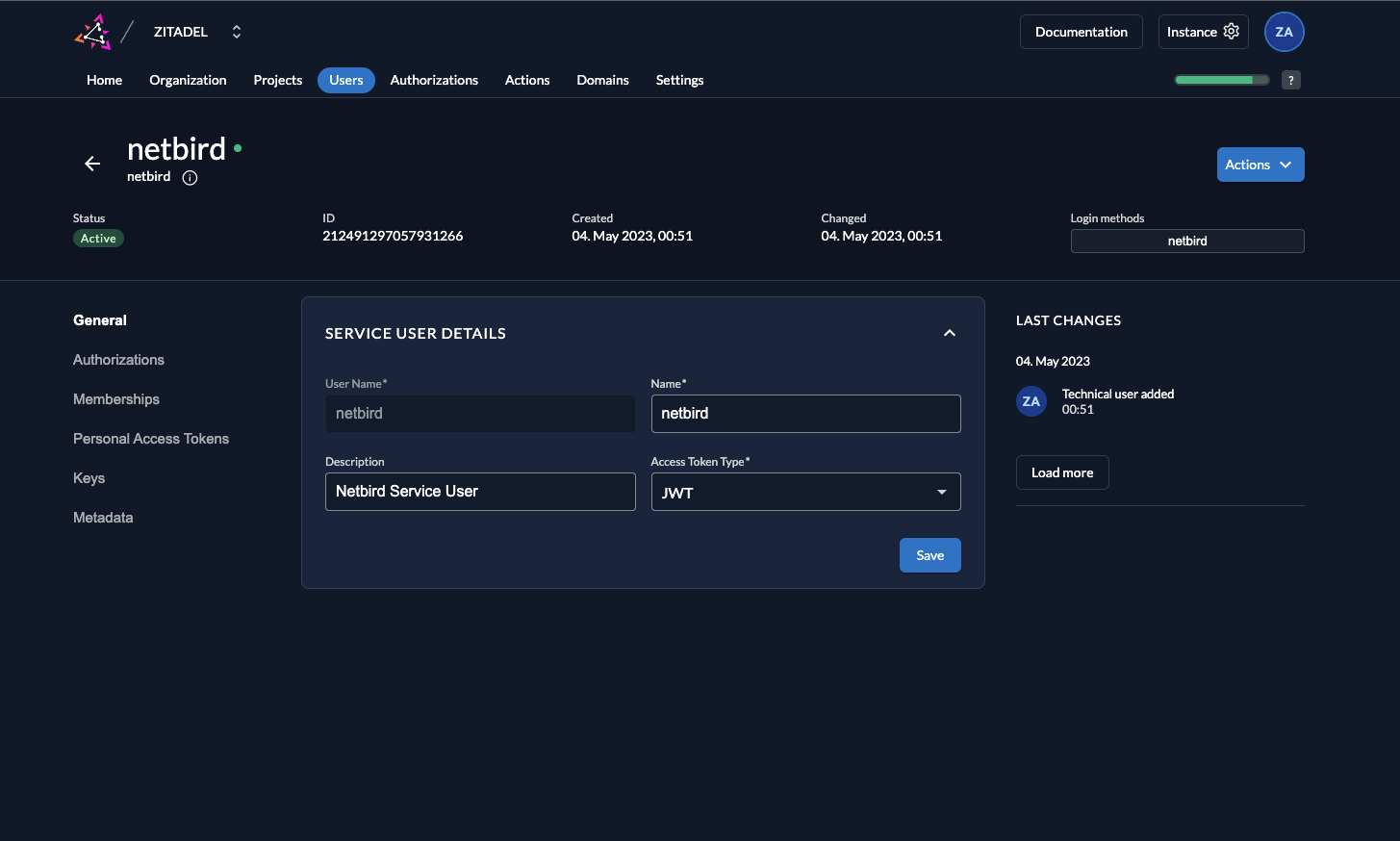Click the disabled User Name field
The image size is (1400, 841).
tap(480, 414)
